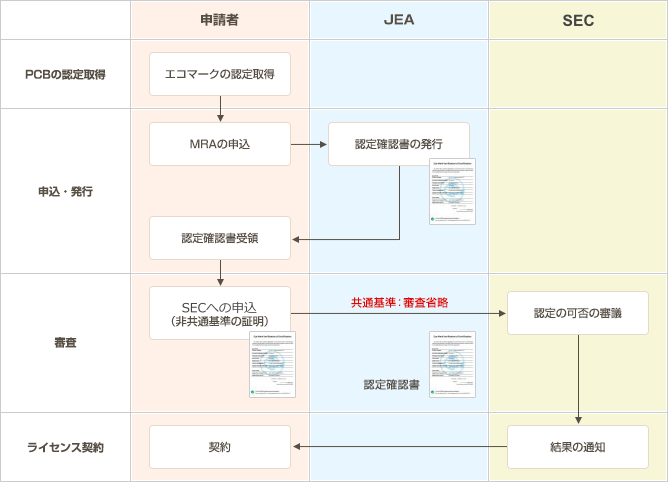The width and height of the screenshot is (668, 482).
Task: Click the エコマークの認定取得 box
Action: click(x=220, y=74)
